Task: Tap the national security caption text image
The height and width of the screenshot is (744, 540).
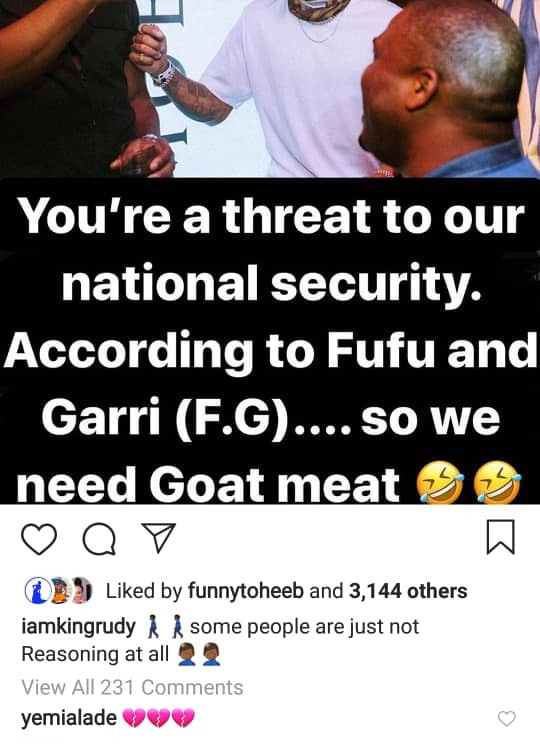Action: 270,341
